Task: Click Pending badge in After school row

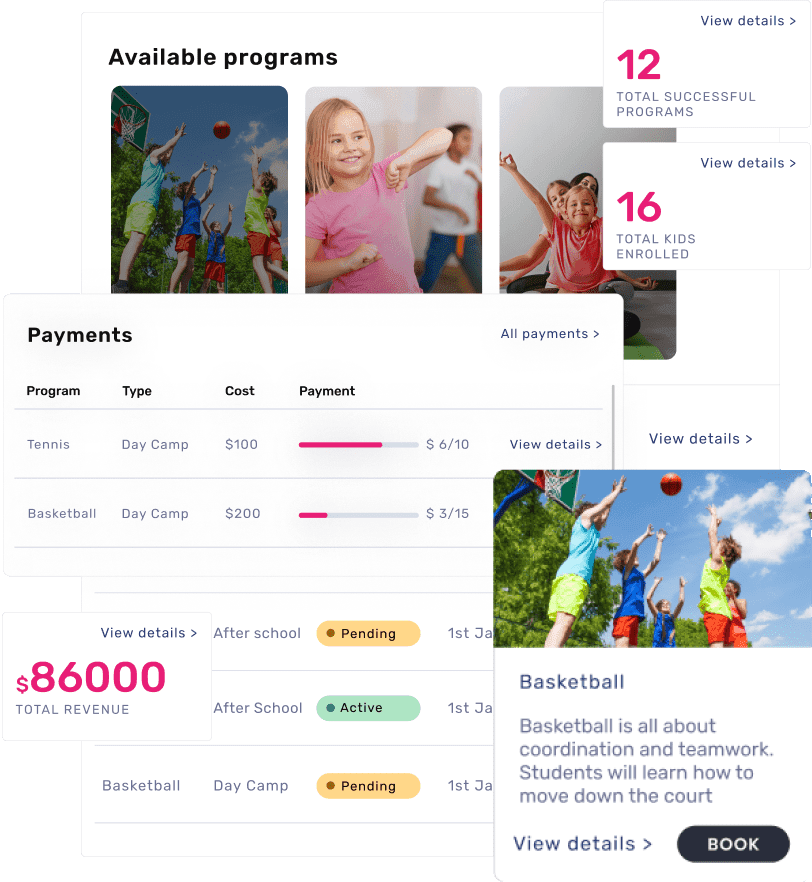Action: [x=368, y=633]
